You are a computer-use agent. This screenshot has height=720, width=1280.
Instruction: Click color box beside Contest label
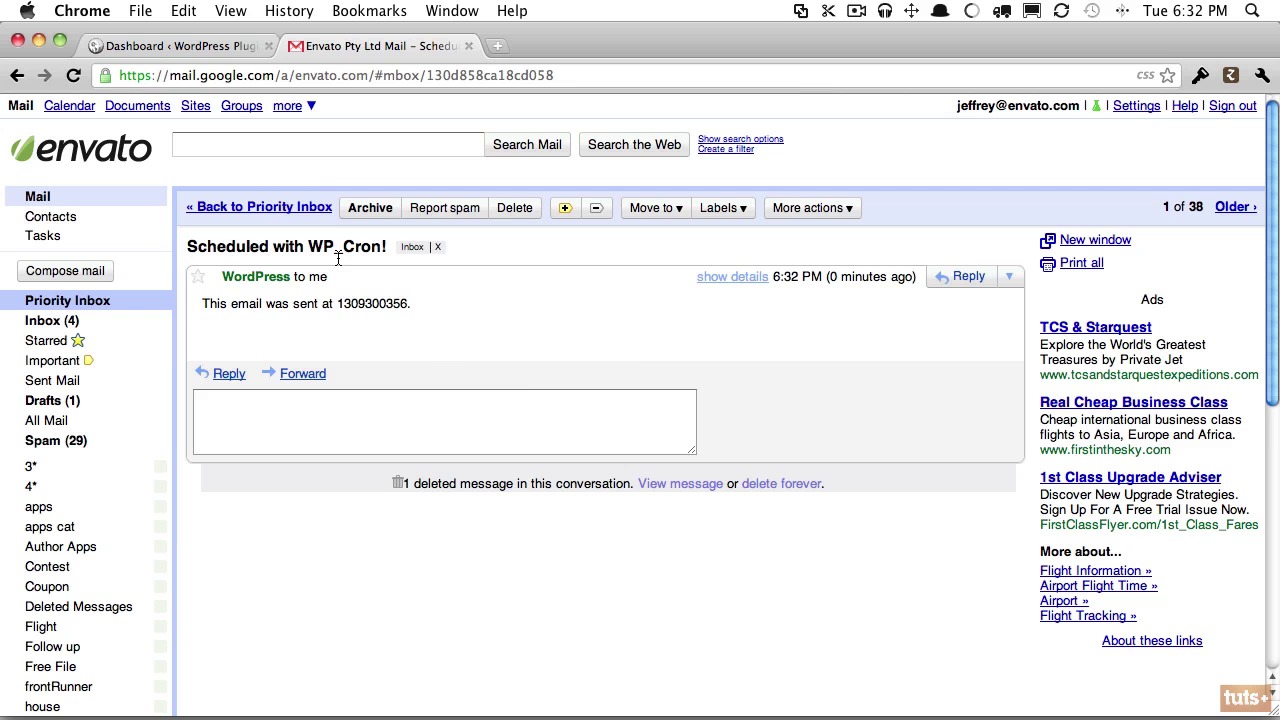(x=160, y=567)
